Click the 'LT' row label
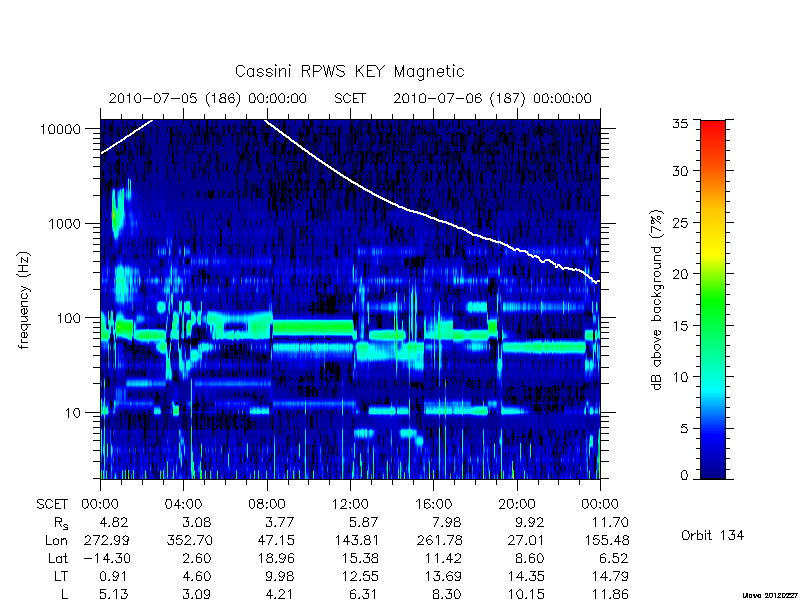 [x=61, y=576]
